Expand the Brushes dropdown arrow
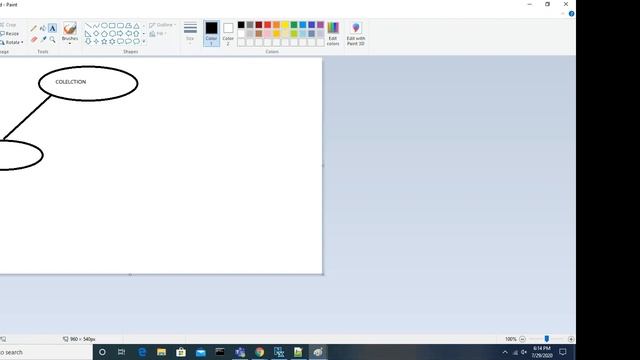Image resolution: width=640 pixels, height=360 pixels. click(70, 43)
